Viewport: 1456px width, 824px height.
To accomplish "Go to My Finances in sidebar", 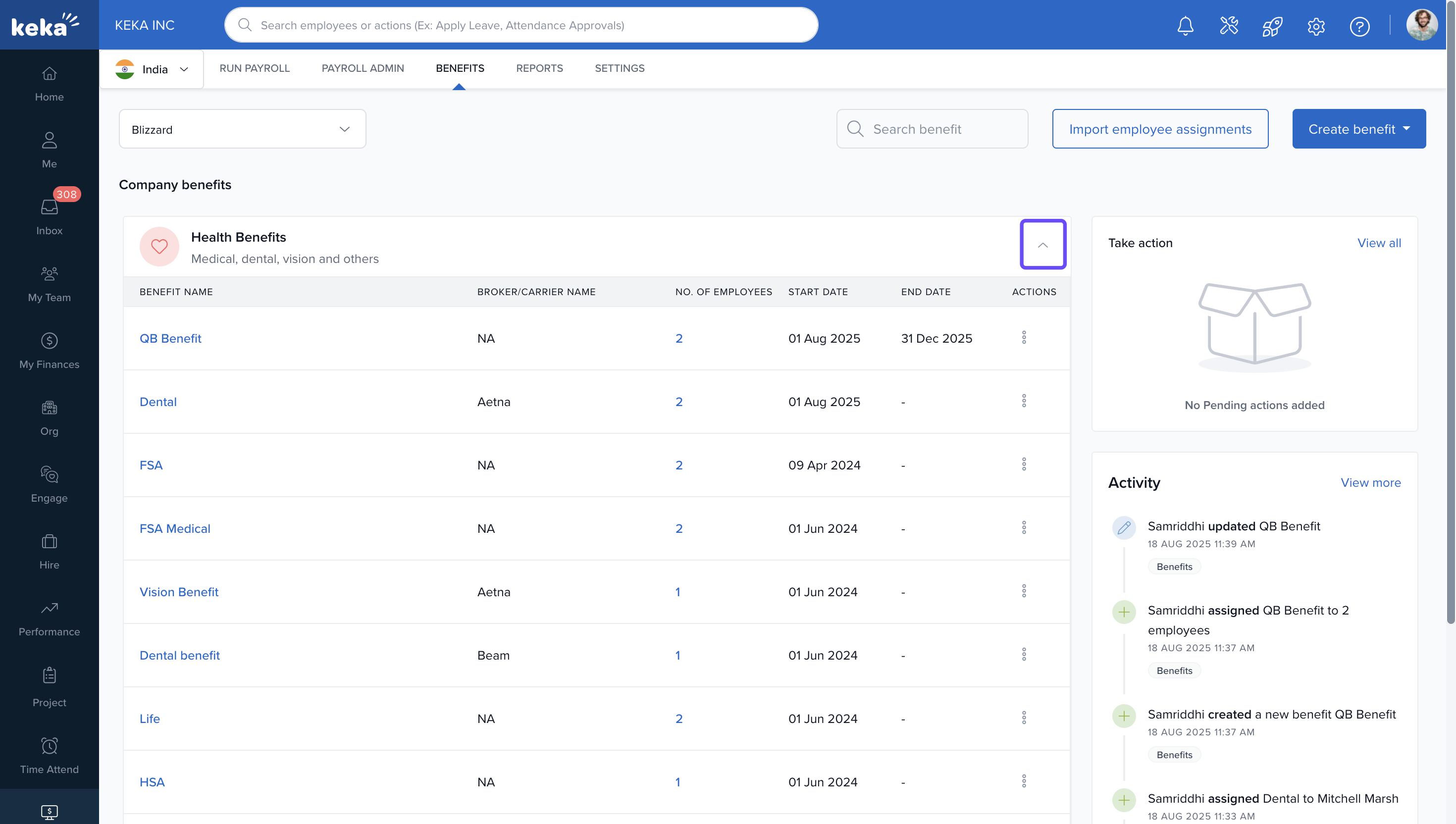I will point(49,350).
